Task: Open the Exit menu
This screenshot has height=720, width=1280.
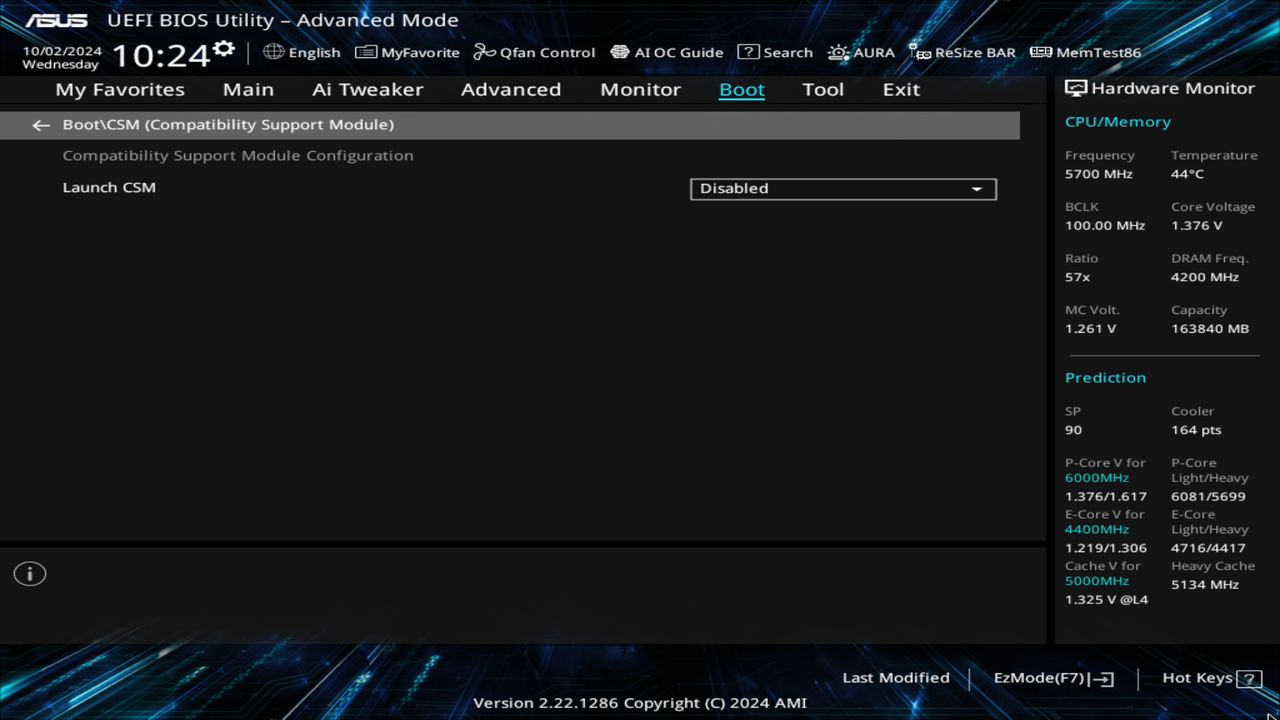Action: (900, 89)
